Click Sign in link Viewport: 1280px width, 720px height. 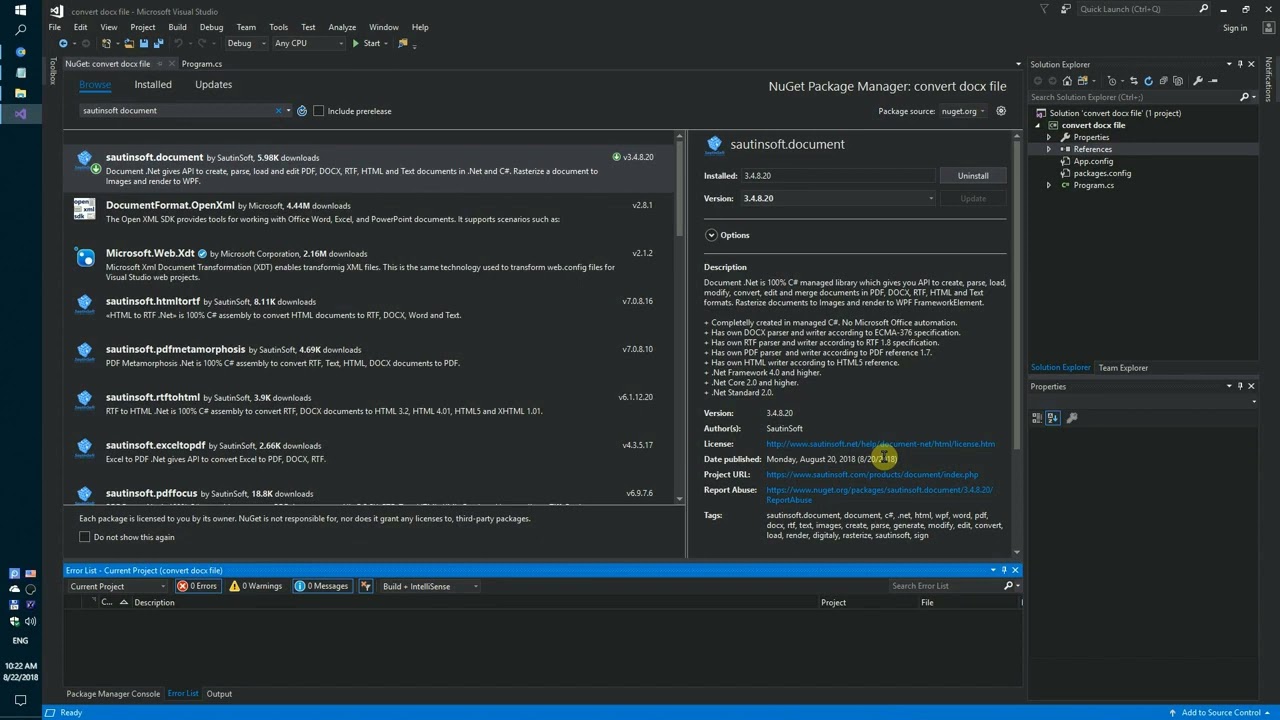pos(1235,28)
